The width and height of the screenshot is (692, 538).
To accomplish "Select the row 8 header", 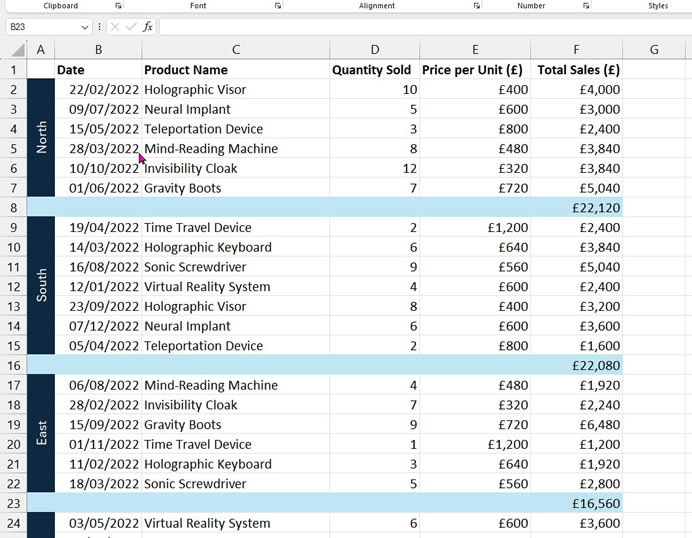I will click(13, 207).
